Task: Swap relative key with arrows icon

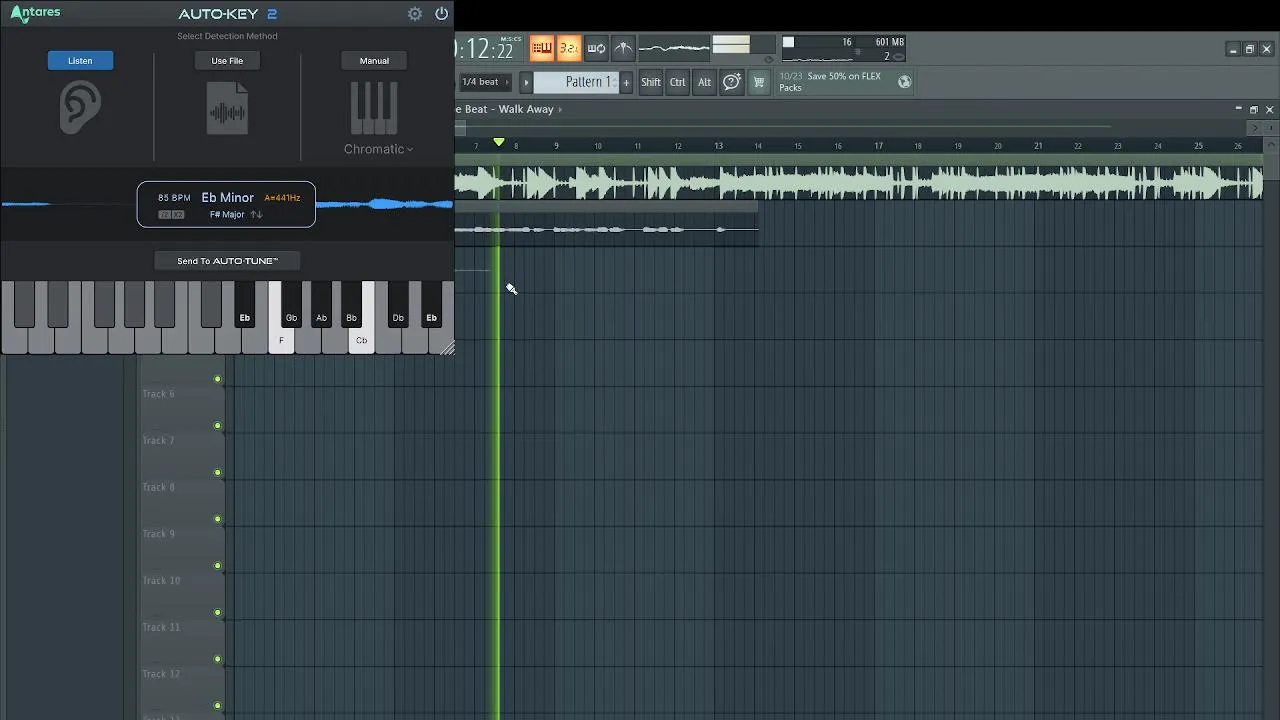Action: pos(256,215)
